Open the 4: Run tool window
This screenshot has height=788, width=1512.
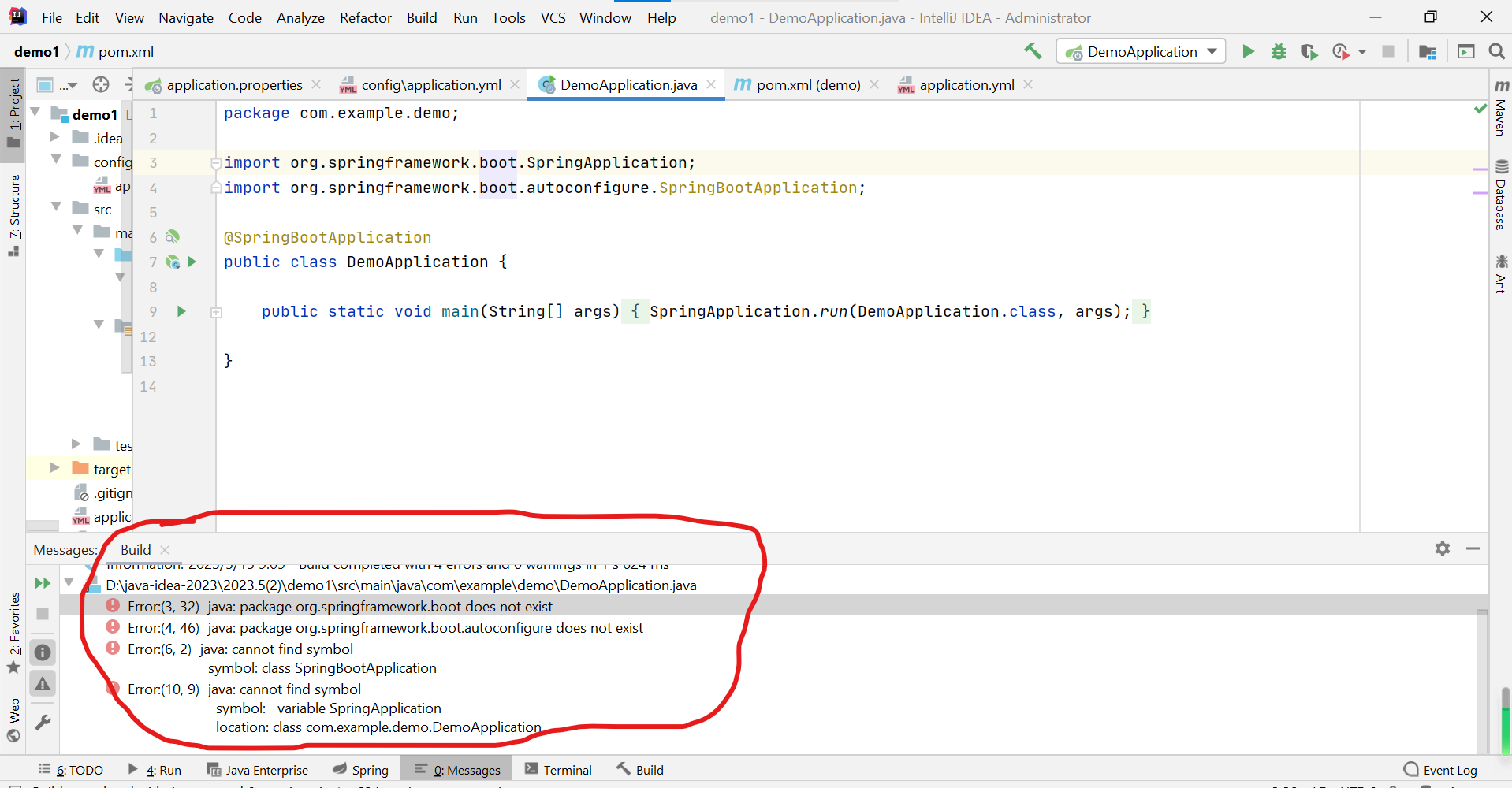coord(155,770)
